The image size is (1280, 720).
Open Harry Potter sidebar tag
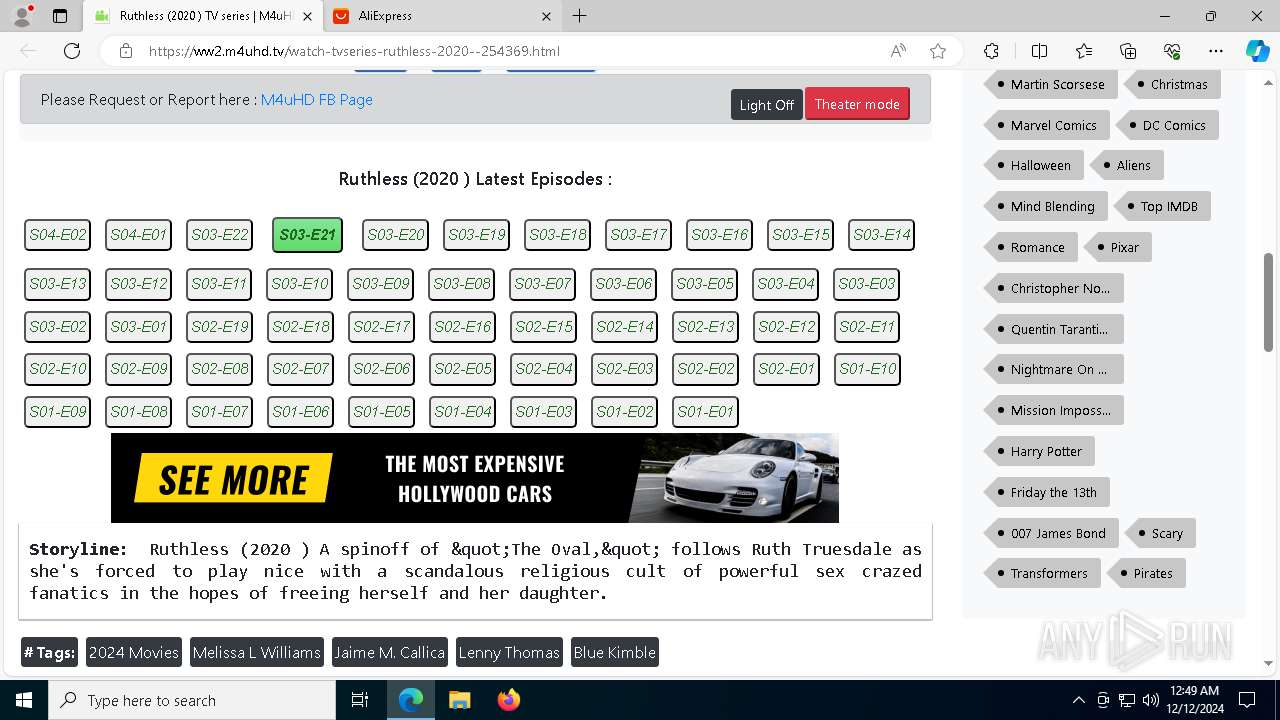(1038, 452)
